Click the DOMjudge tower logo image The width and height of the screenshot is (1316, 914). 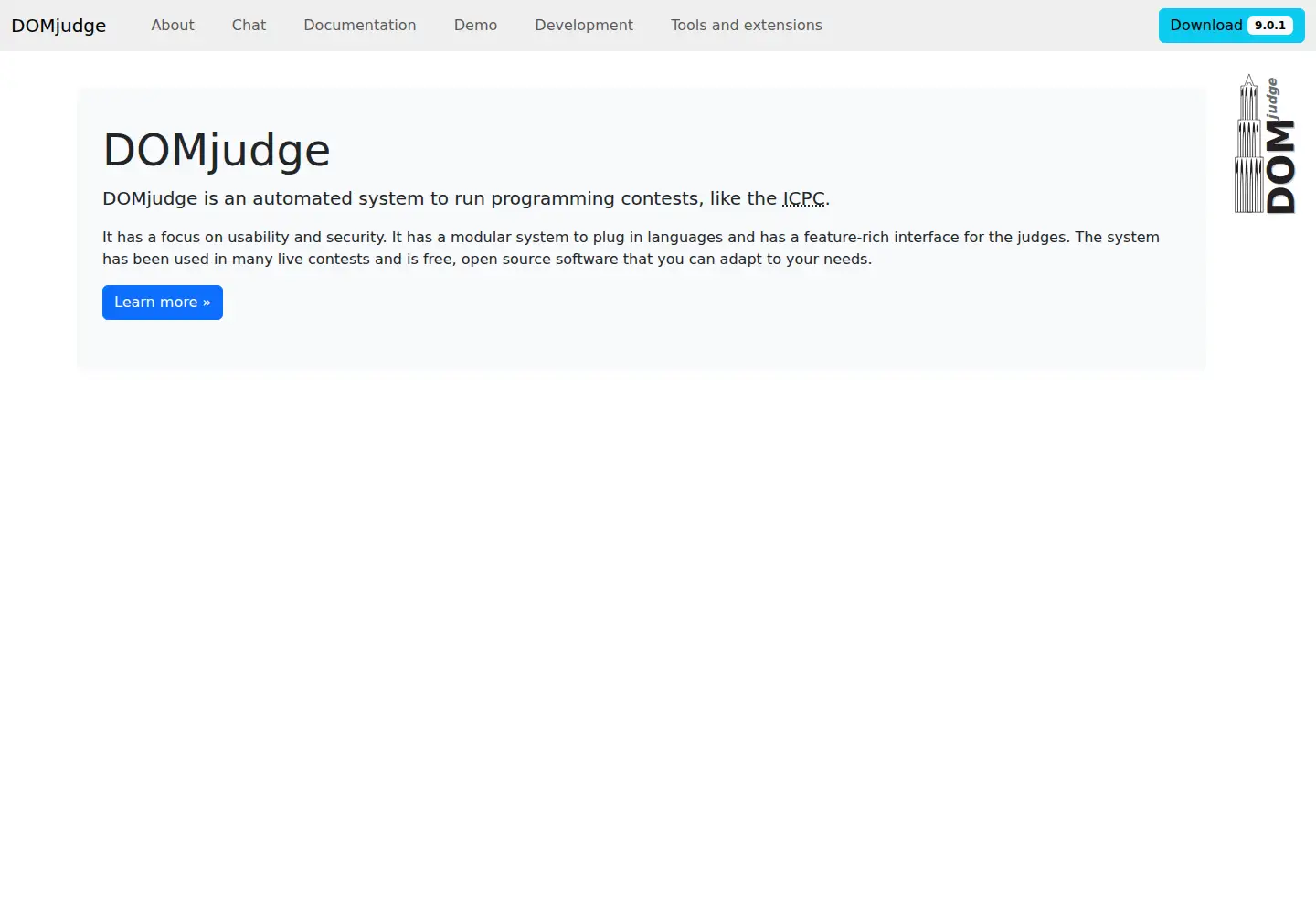pyautogui.click(x=1265, y=144)
